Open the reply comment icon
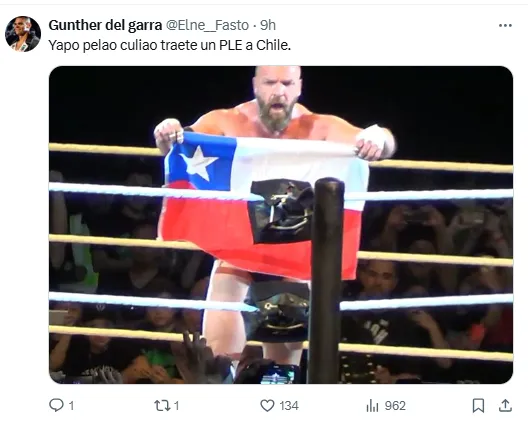This screenshot has height=422, width=528. pyautogui.click(x=56, y=405)
